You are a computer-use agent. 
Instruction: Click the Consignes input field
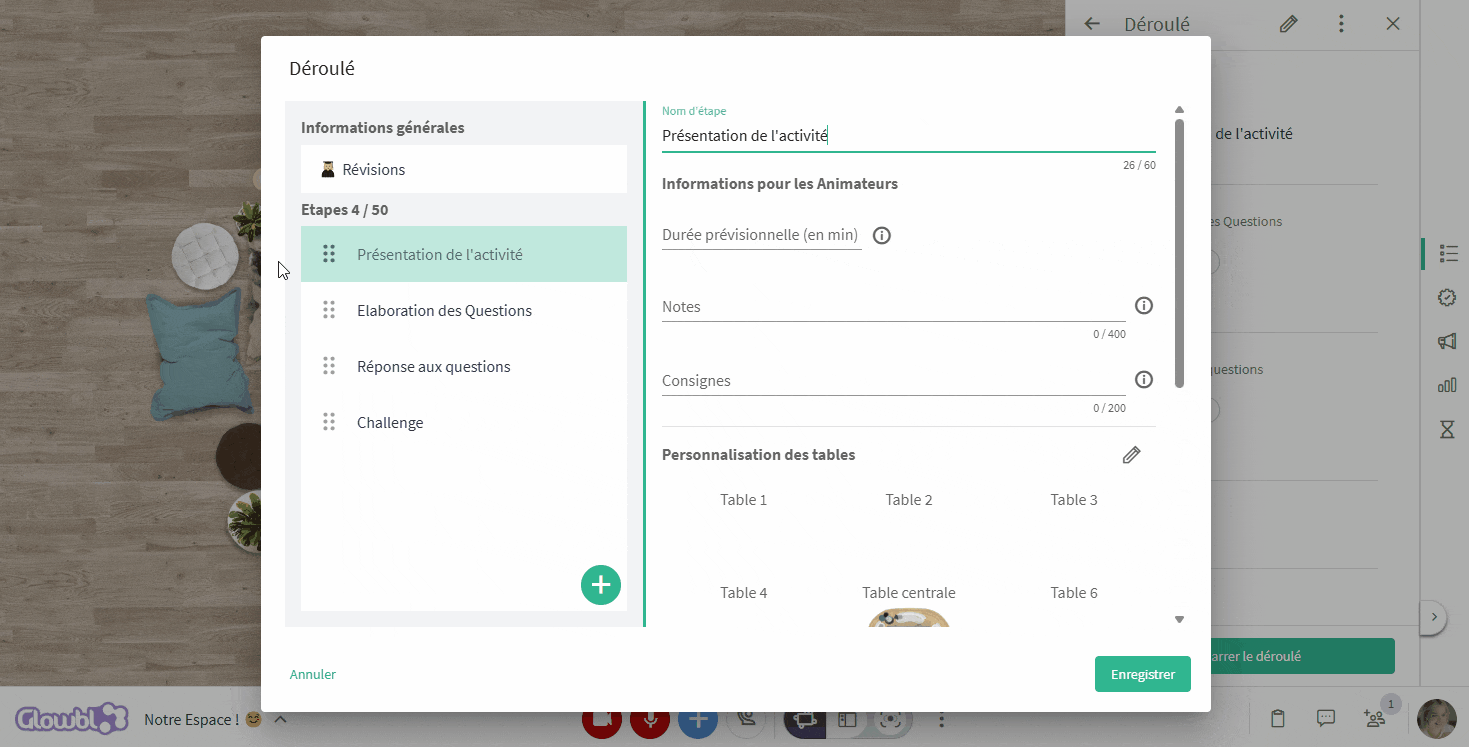coord(894,381)
